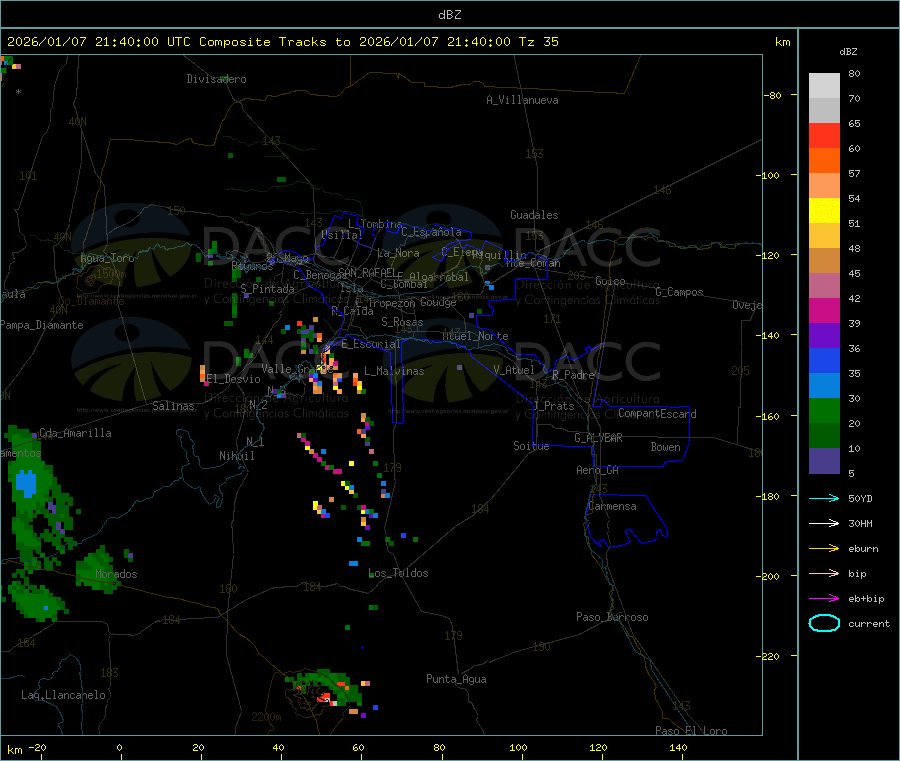Click the A_Villanueva map label
The image size is (900, 761).
tap(522, 100)
